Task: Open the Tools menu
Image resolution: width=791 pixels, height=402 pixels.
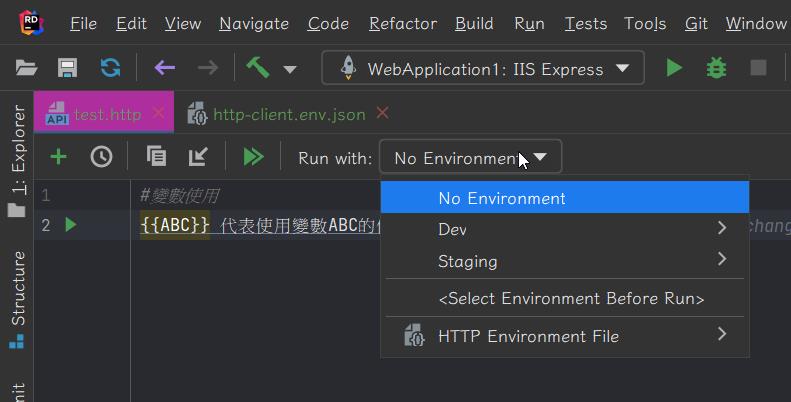Action: [645, 23]
